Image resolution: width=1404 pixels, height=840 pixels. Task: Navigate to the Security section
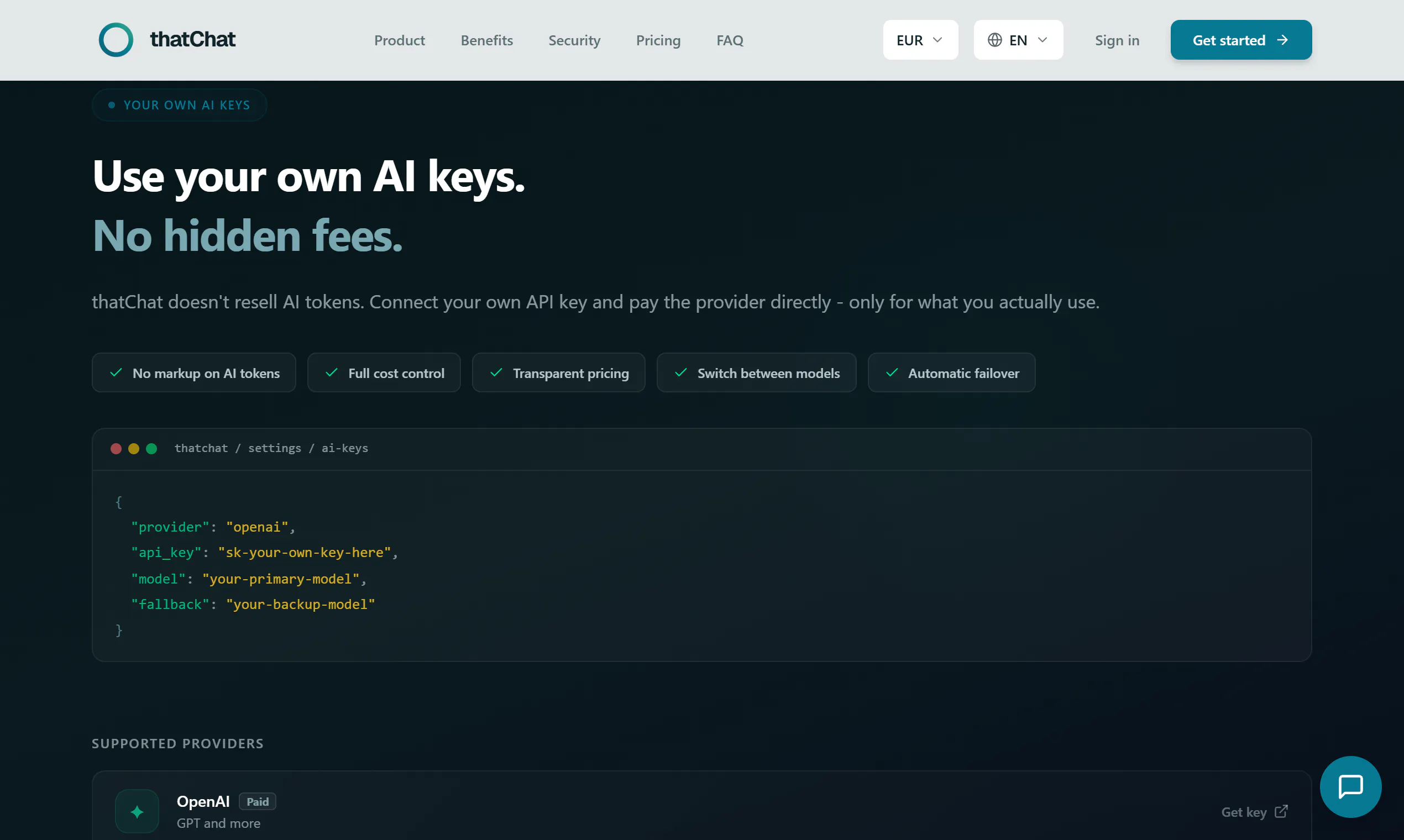click(x=574, y=40)
